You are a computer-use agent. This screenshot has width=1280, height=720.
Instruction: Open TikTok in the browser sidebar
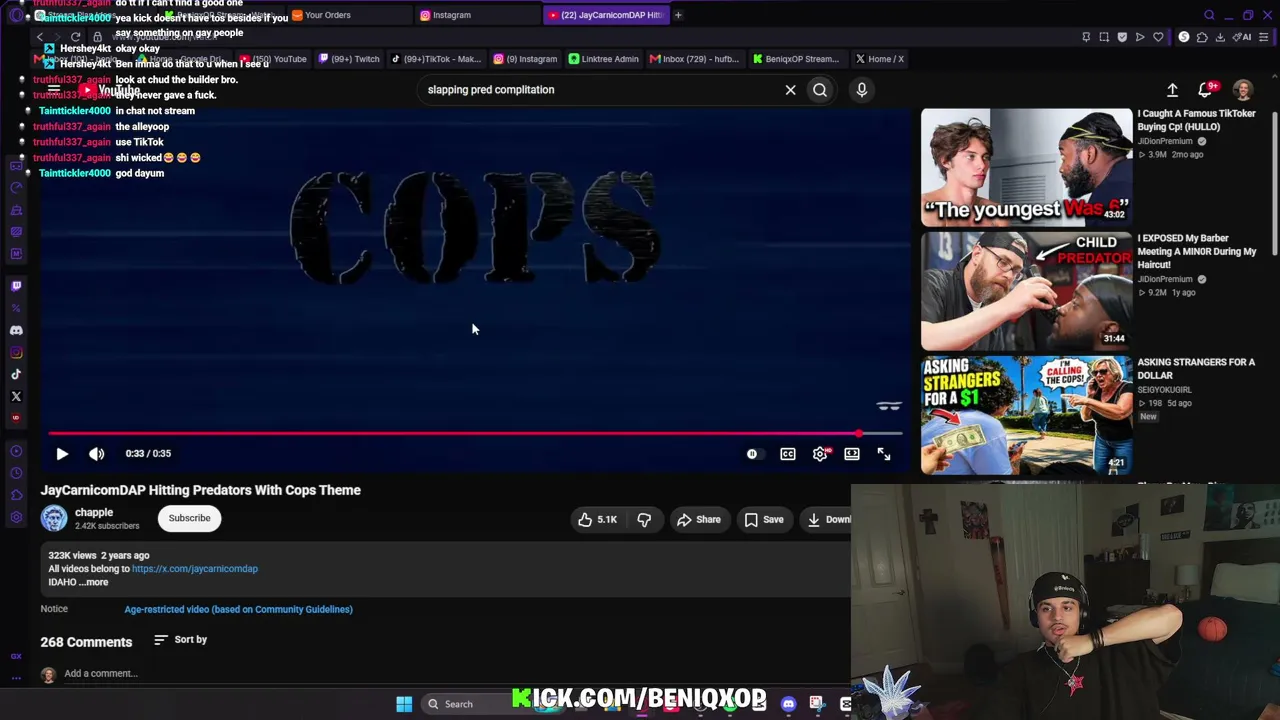[x=16, y=374]
